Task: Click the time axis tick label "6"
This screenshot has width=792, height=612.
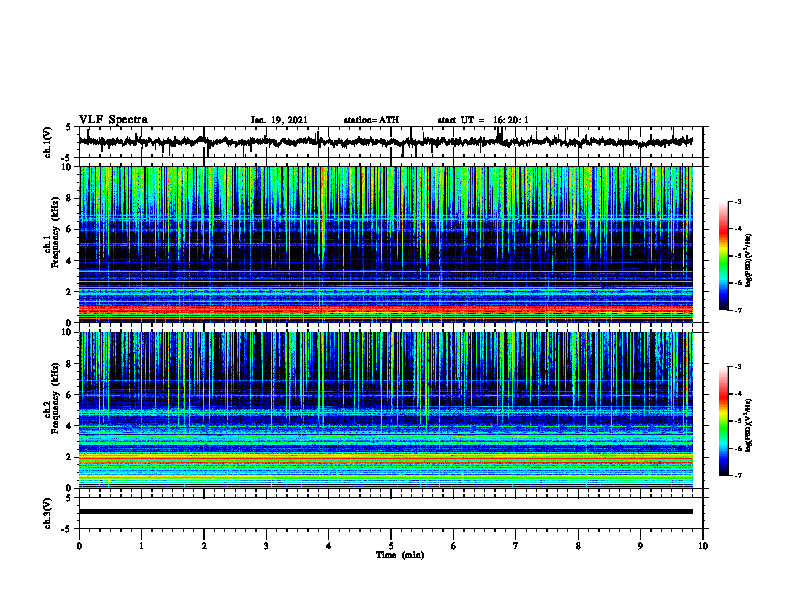Action: coord(454,546)
